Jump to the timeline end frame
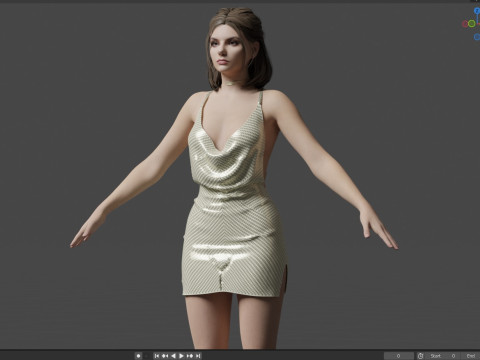 coord(198,356)
